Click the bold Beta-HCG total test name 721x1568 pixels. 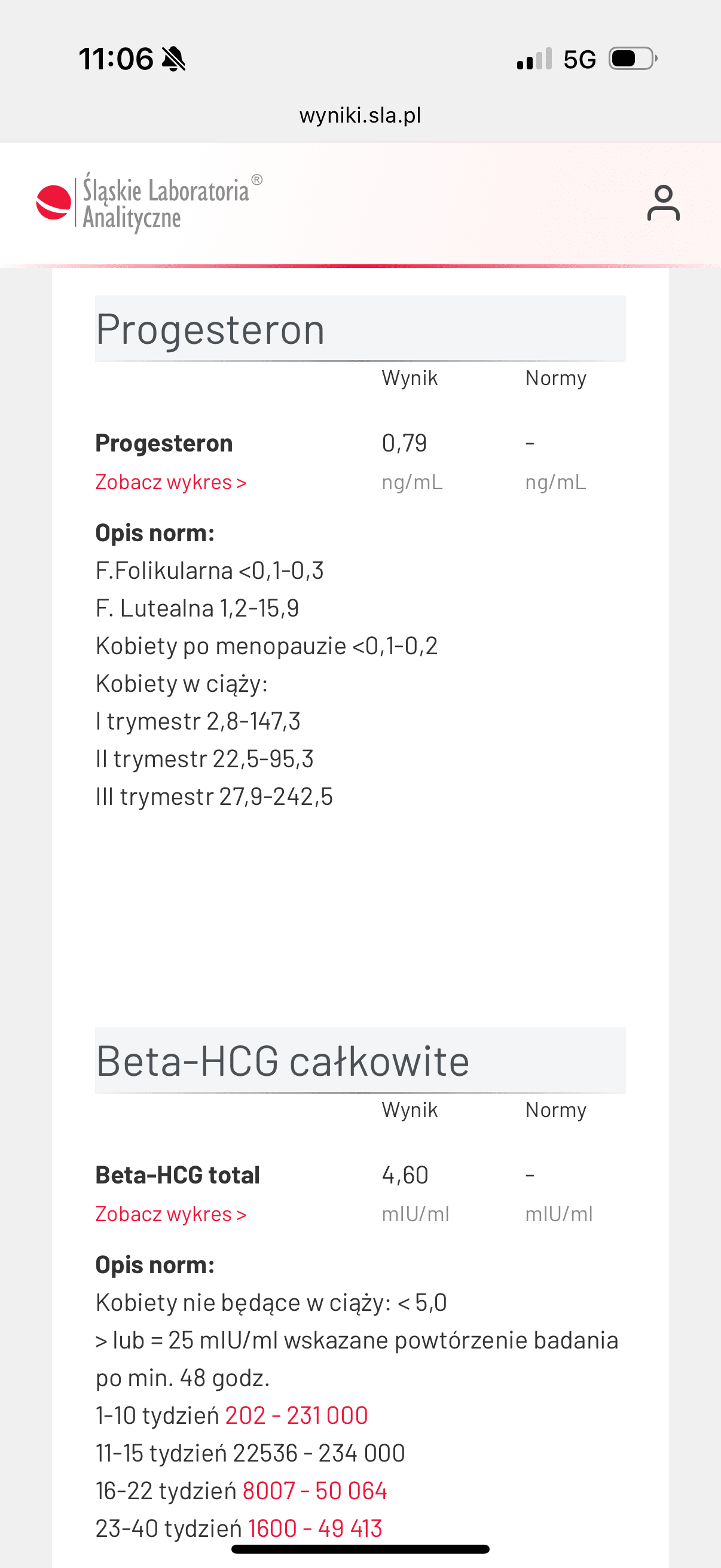pyautogui.click(x=177, y=1175)
